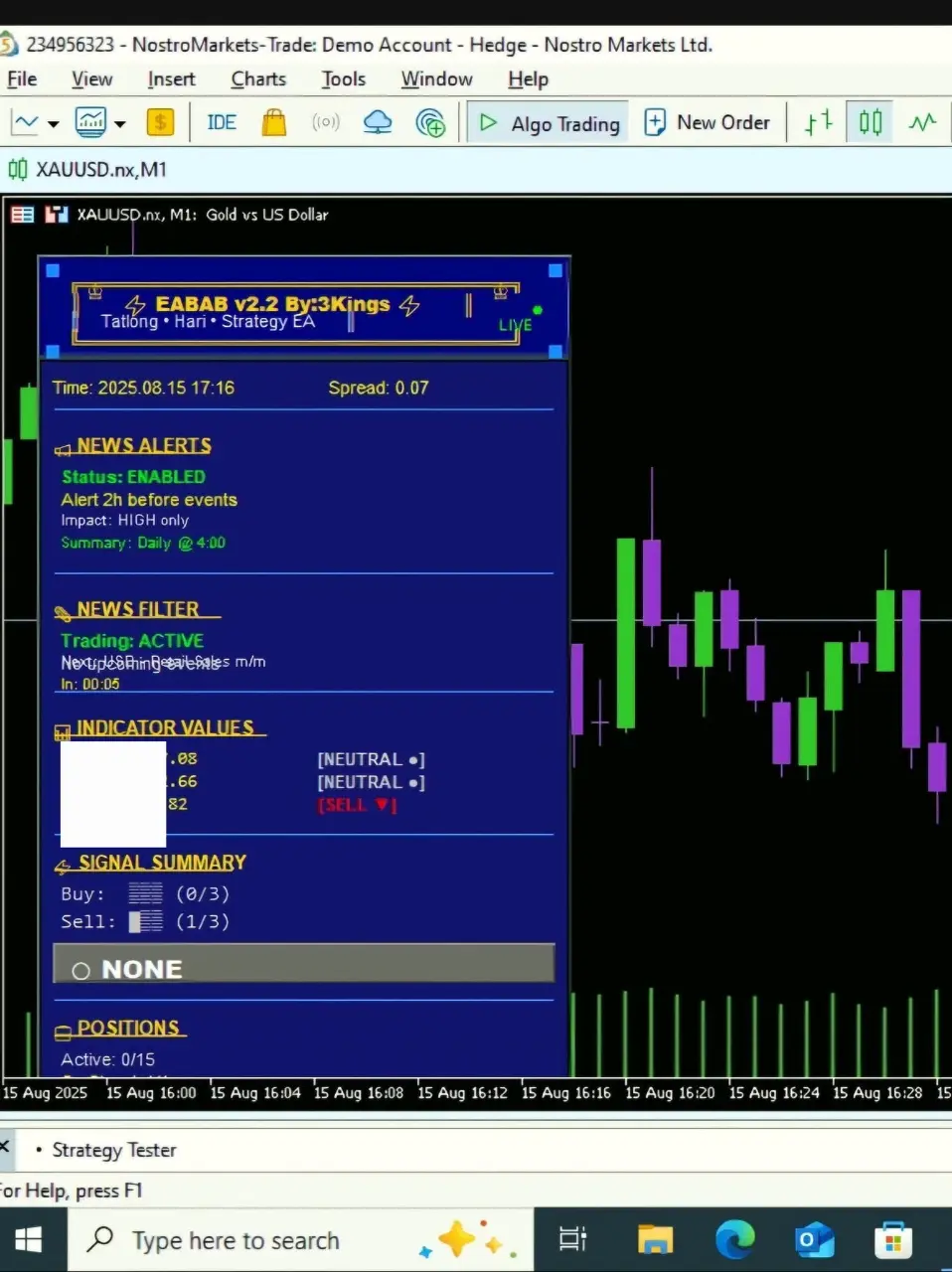The width and height of the screenshot is (952, 1272).
Task: Open File Explorer from taskbar
Action: [x=655, y=1239]
